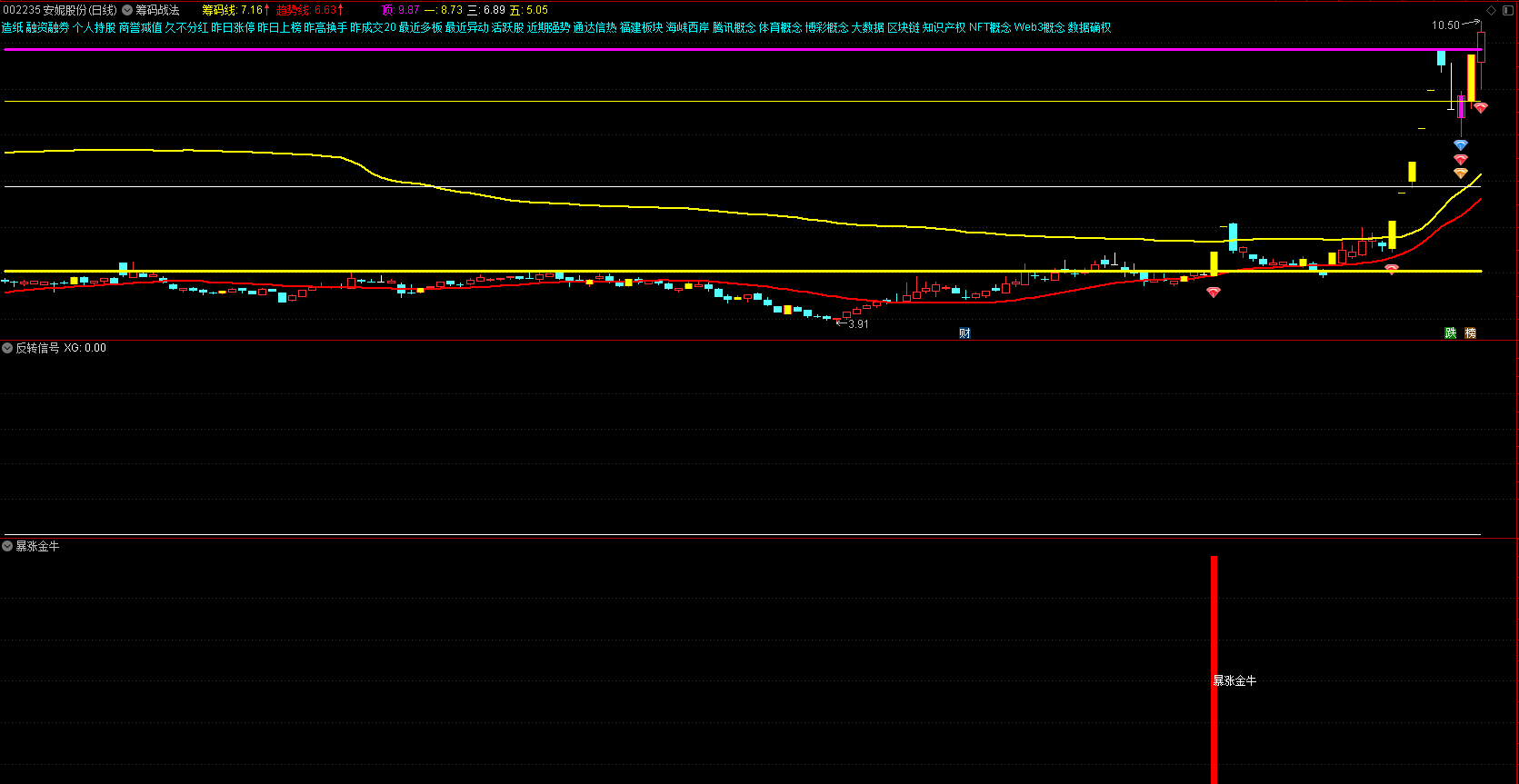Image resolution: width=1519 pixels, height=784 pixels.
Task: Click the XG: 0.00 value
Action: pyautogui.click(x=85, y=348)
